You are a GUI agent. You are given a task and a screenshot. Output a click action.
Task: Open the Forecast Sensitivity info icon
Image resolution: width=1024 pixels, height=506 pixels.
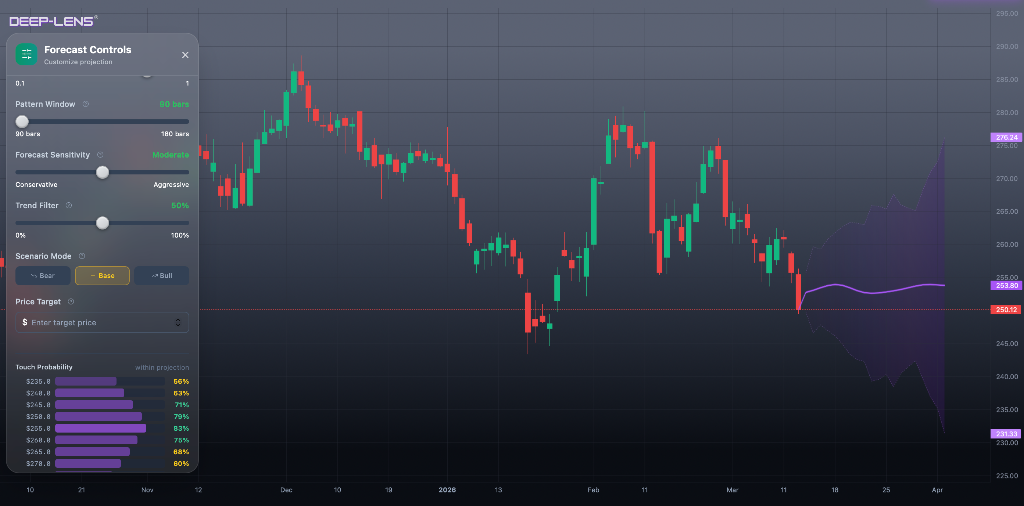pos(100,155)
